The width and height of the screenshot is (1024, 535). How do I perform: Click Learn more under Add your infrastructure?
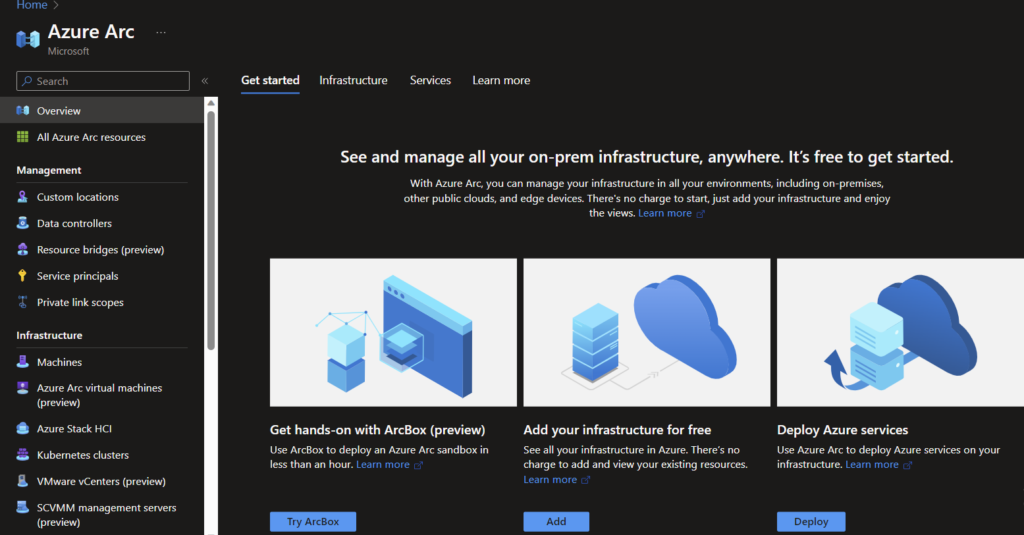tap(550, 479)
